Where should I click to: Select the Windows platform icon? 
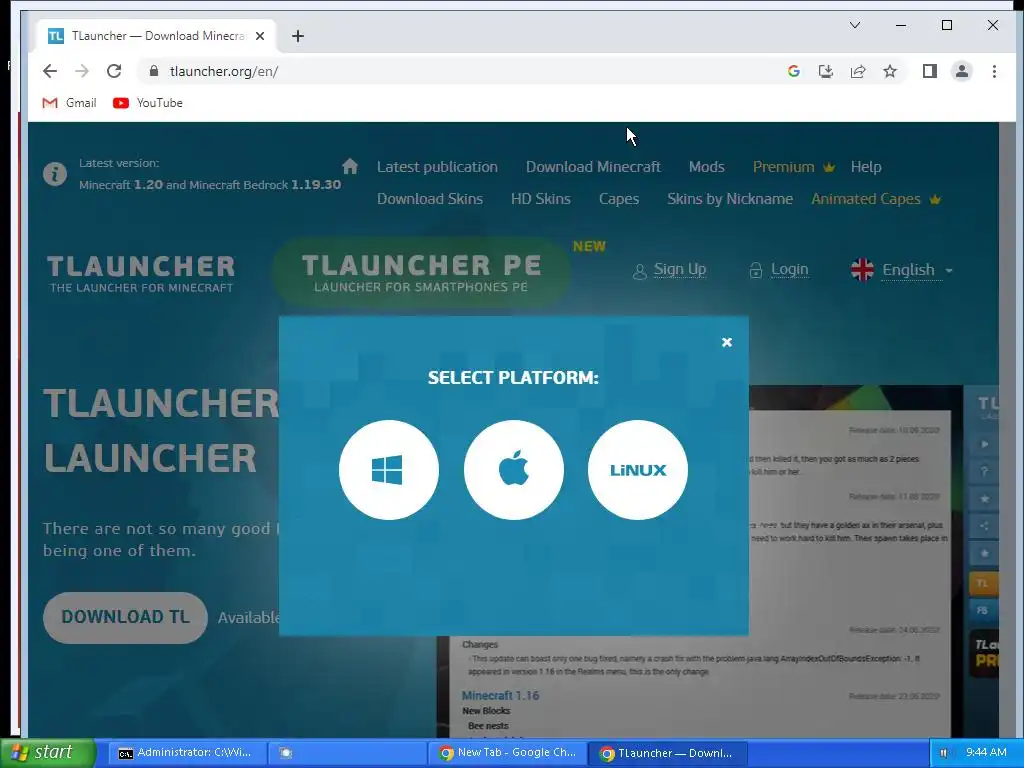coord(389,470)
